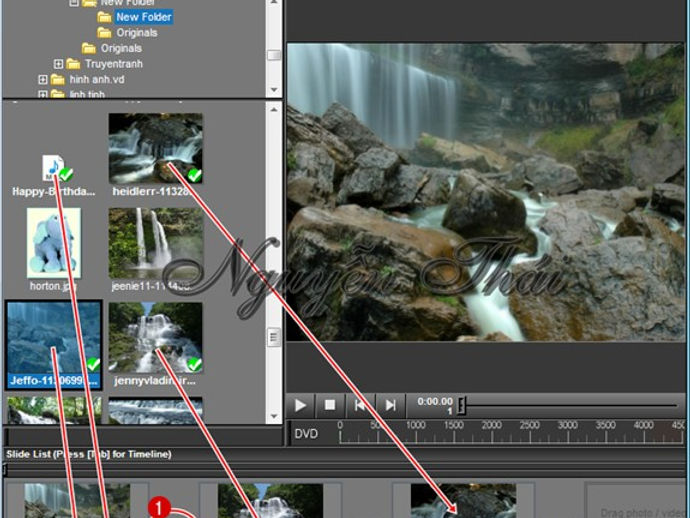The image size is (690, 518).
Task: Select the first slide in Slide List
Action: pos(77,500)
